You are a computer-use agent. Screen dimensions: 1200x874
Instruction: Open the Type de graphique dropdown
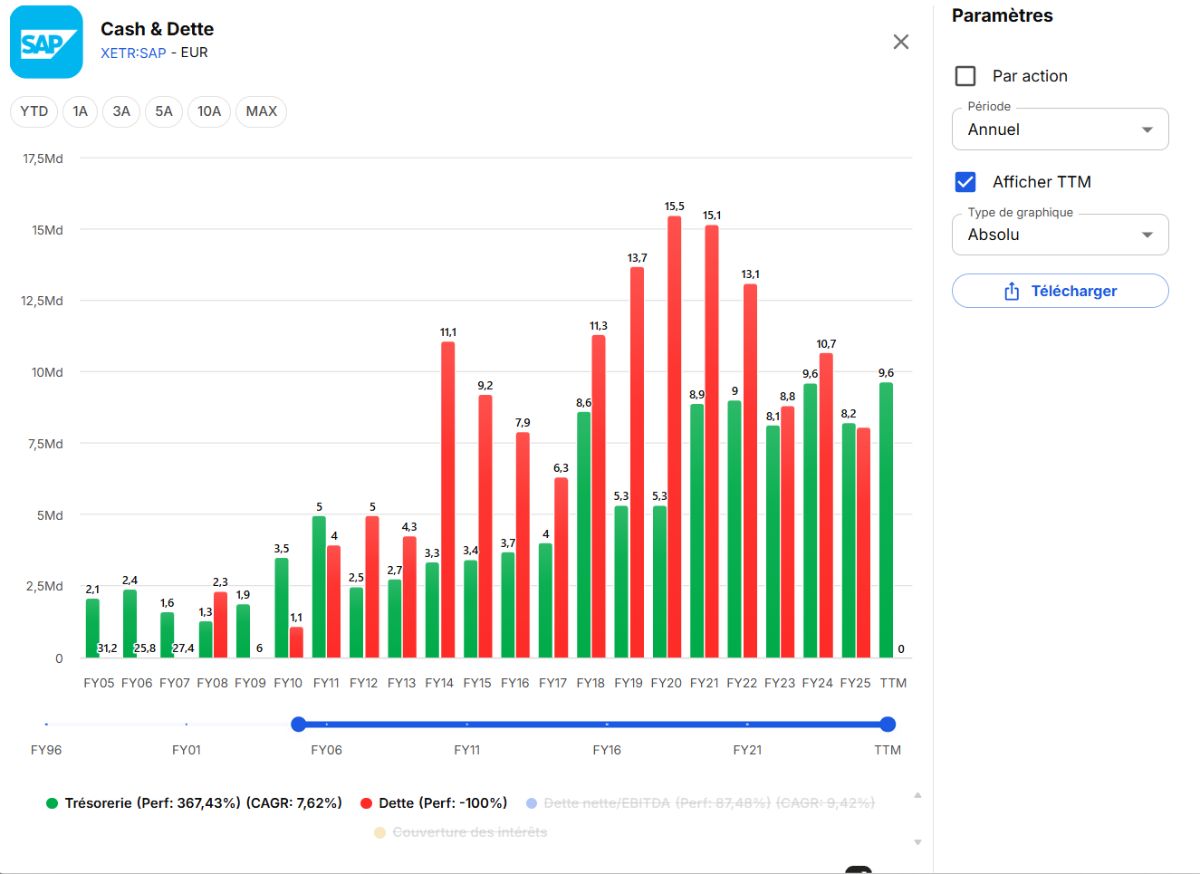(x=1060, y=235)
